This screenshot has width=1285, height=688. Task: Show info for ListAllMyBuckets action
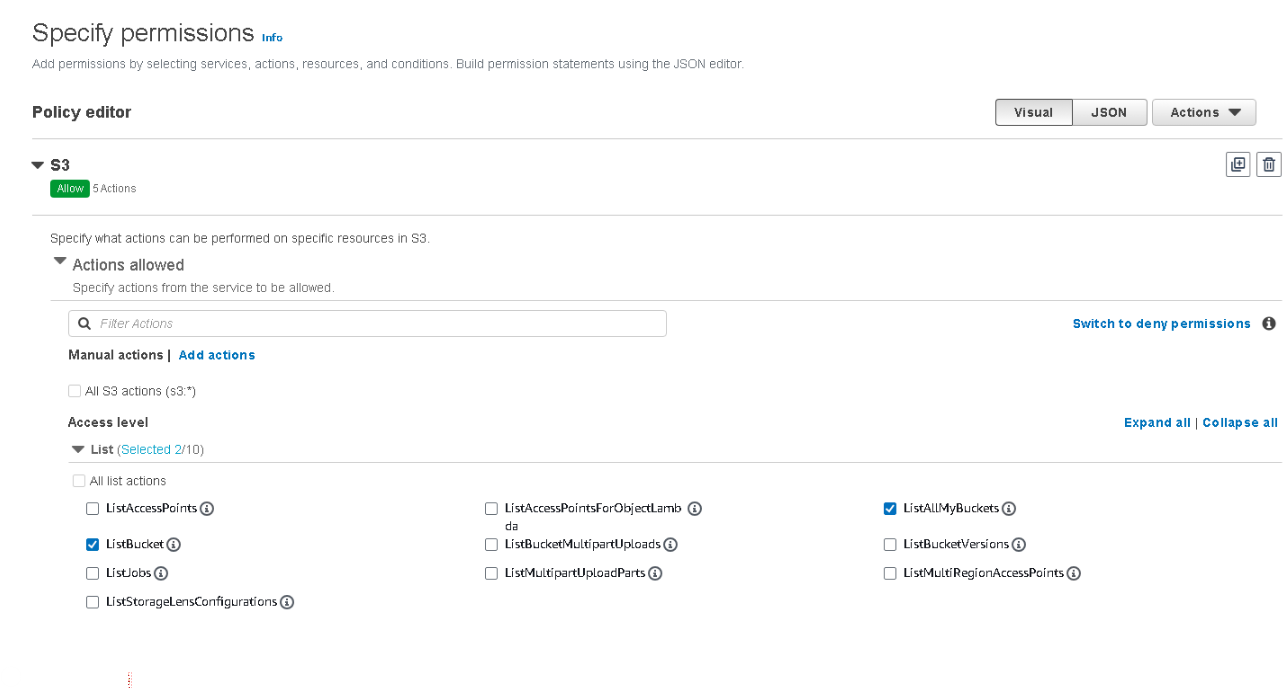coord(1009,508)
